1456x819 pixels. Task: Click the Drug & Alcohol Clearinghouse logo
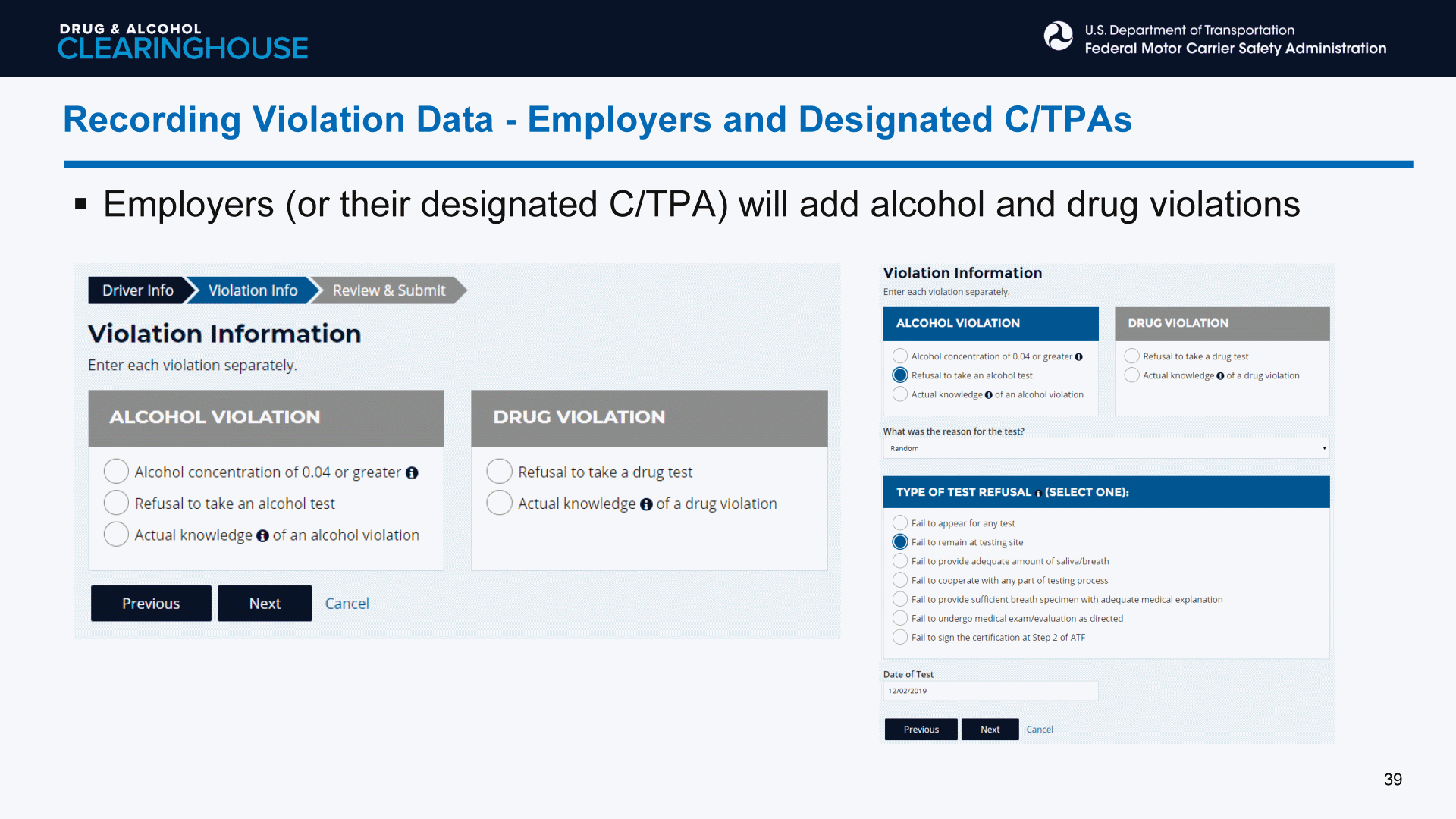tap(183, 41)
